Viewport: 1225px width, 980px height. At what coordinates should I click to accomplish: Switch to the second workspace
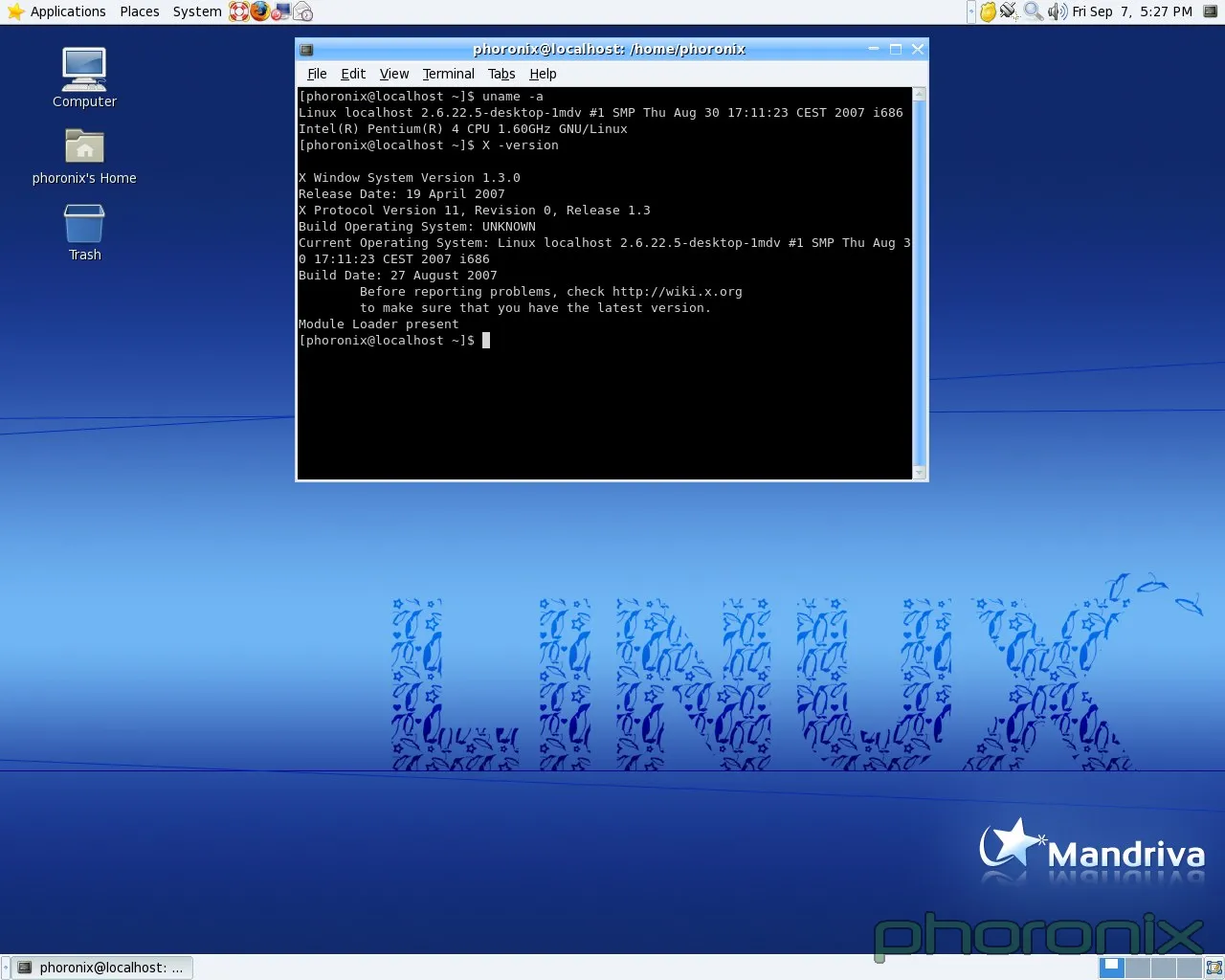[1138, 968]
